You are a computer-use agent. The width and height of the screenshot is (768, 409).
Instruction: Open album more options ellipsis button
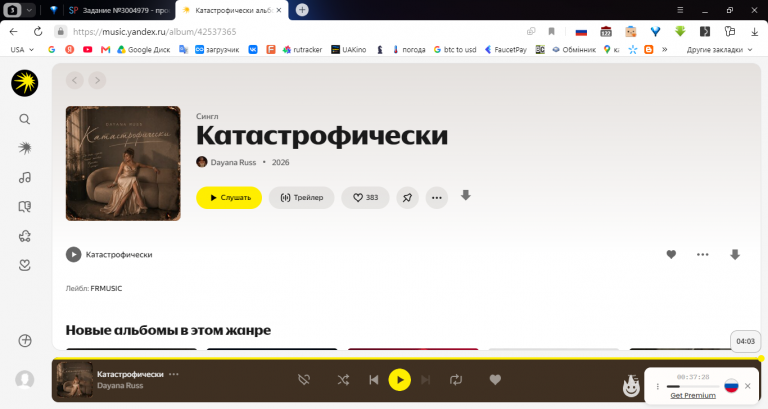437,198
